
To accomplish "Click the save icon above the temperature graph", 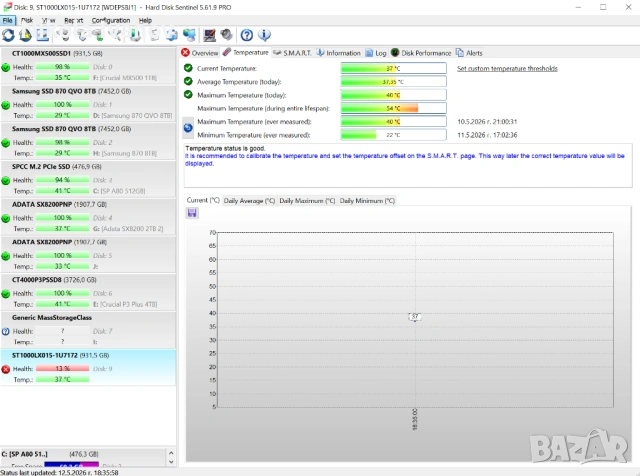I will [x=192, y=213].
